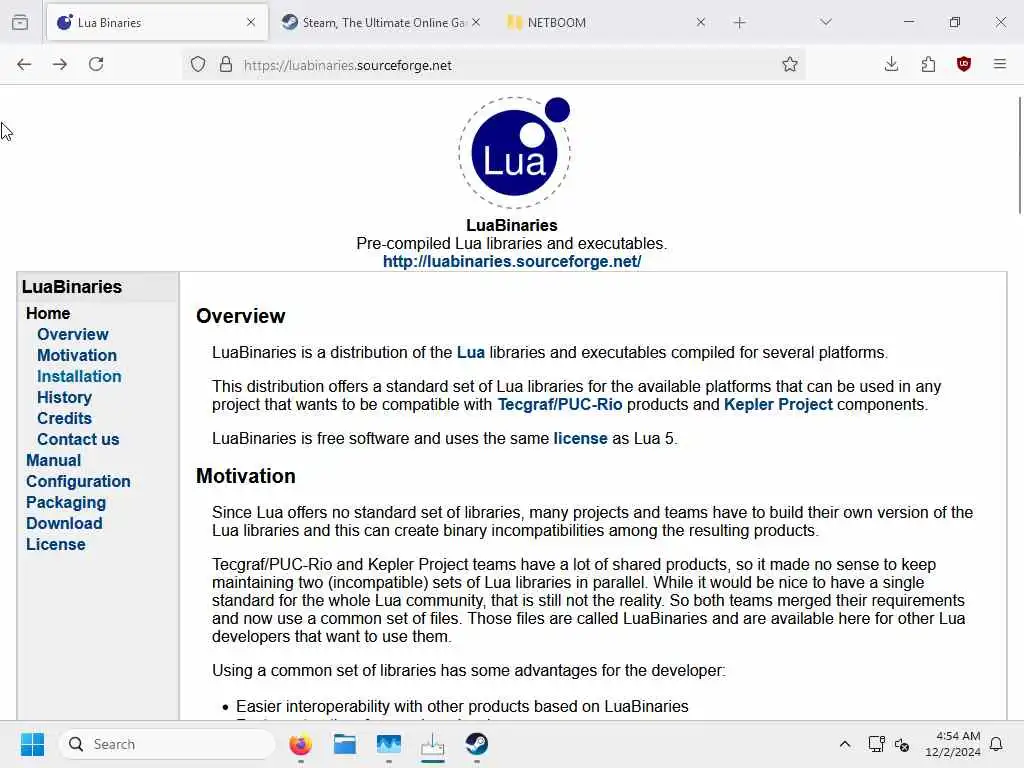This screenshot has width=1024, height=768.
Task: Follow the Lua link in Overview
Action: click(470, 353)
